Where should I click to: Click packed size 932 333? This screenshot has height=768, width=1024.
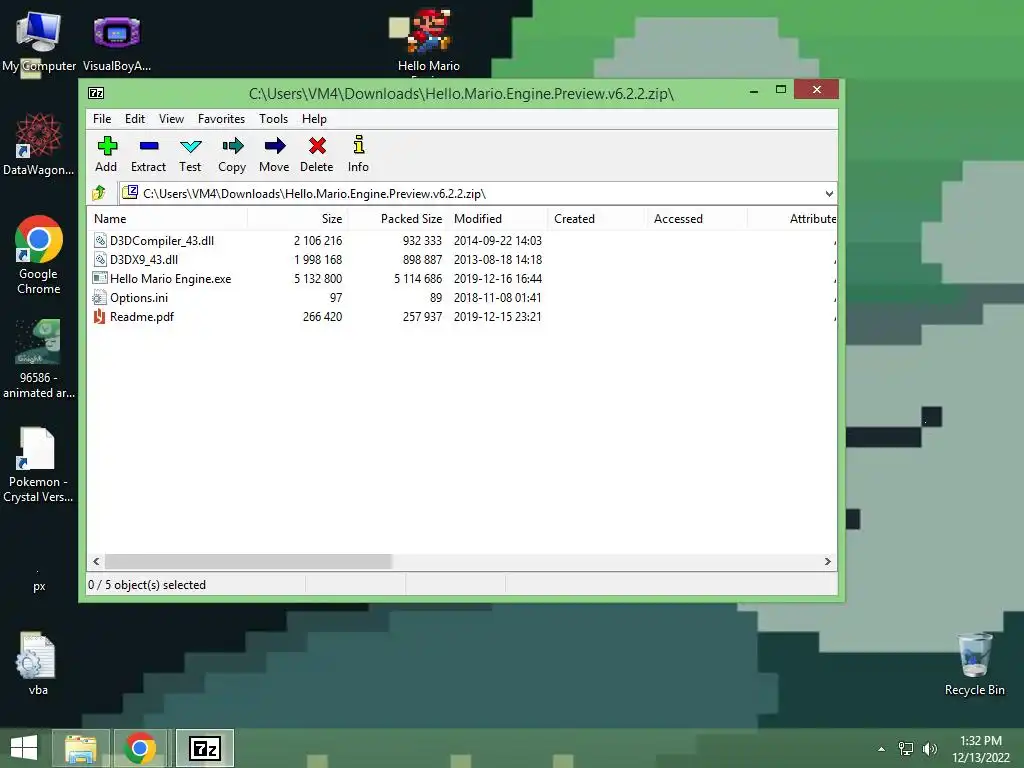click(423, 241)
